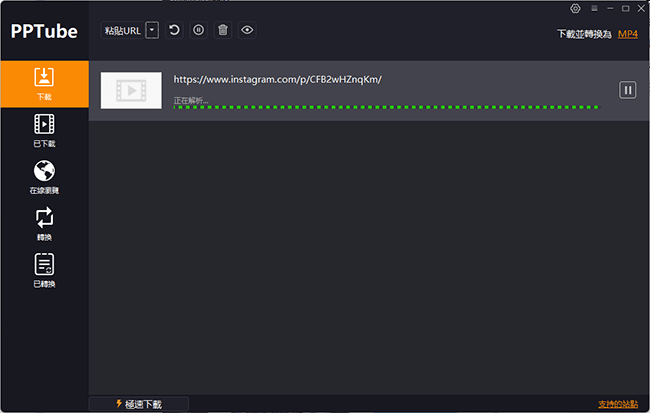Switch to the 下載 downloading tab
The width and height of the screenshot is (650, 413).
(x=44, y=84)
